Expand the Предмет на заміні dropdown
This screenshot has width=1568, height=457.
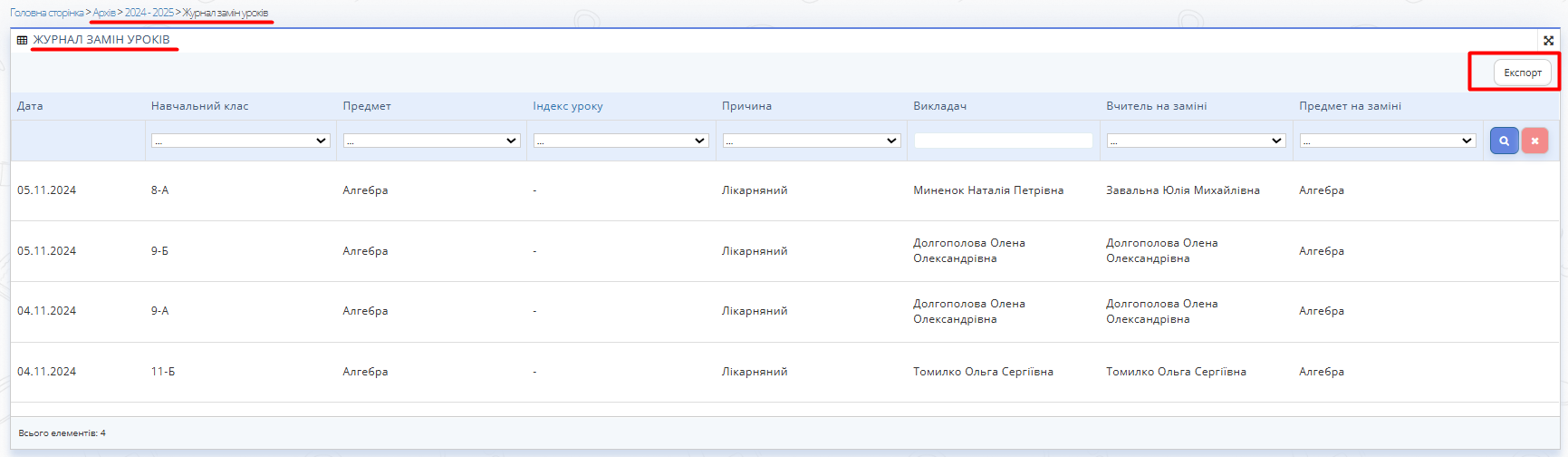[1388, 141]
